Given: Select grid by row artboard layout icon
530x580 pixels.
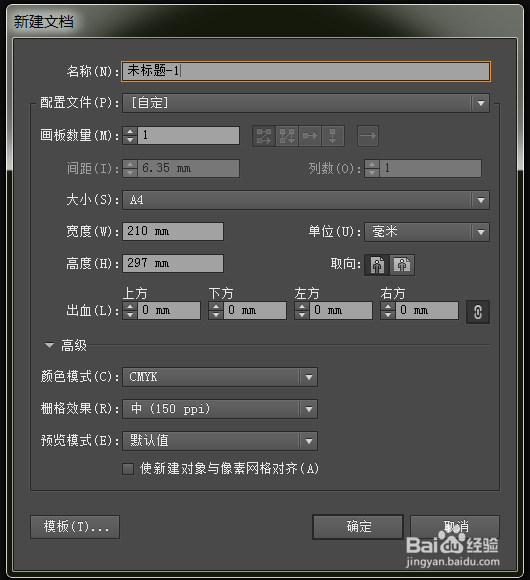Looking at the screenshot, I should point(264,136).
